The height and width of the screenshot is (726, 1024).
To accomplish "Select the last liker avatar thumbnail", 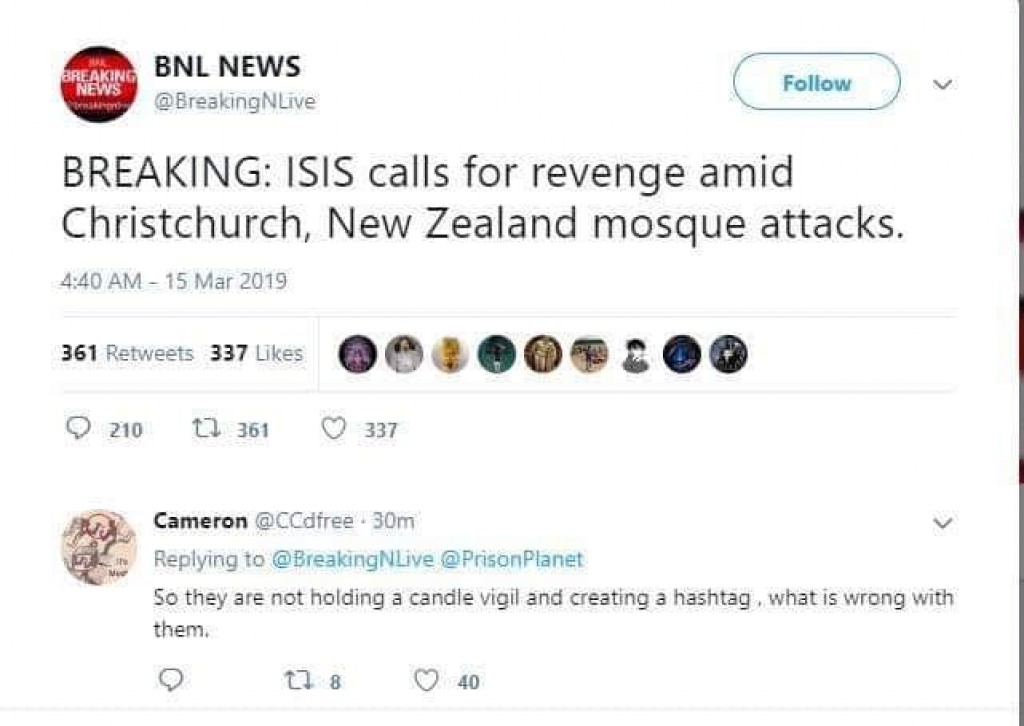I will 729,354.
